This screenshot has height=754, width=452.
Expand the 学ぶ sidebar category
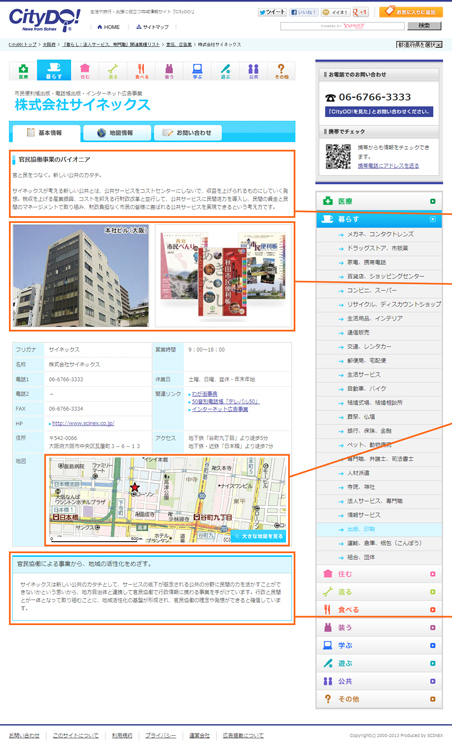[x=379, y=645]
